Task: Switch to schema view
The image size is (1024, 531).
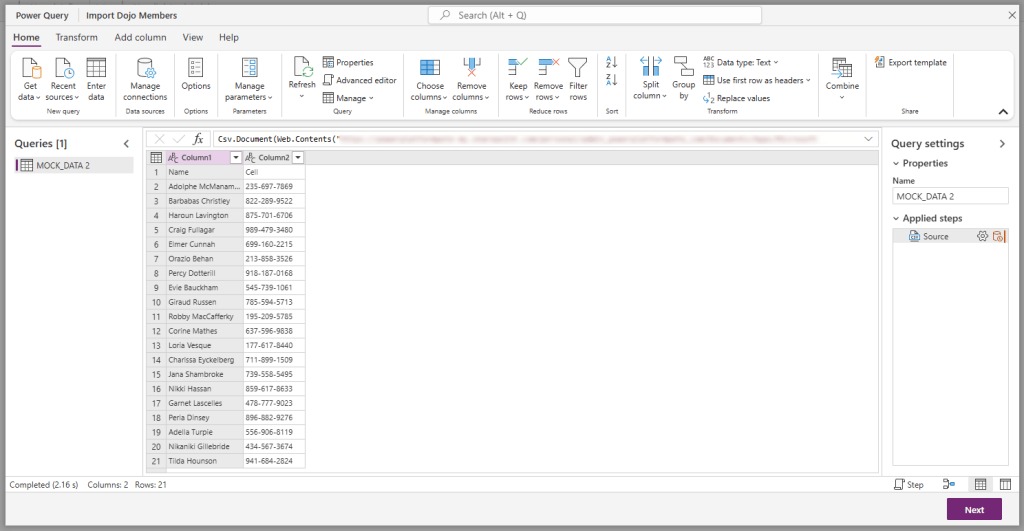Action: [x=1005, y=484]
